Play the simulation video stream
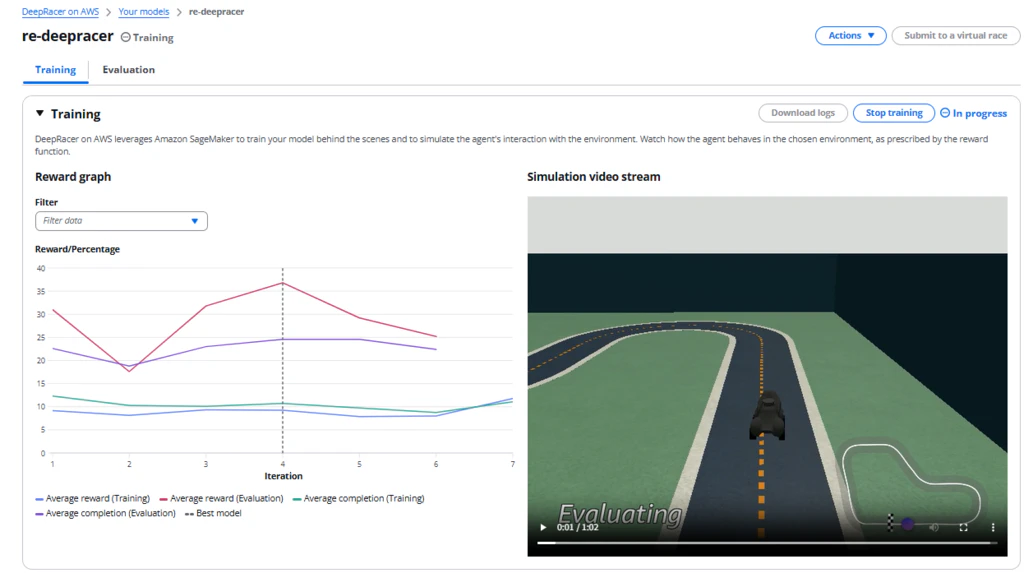 tap(543, 527)
